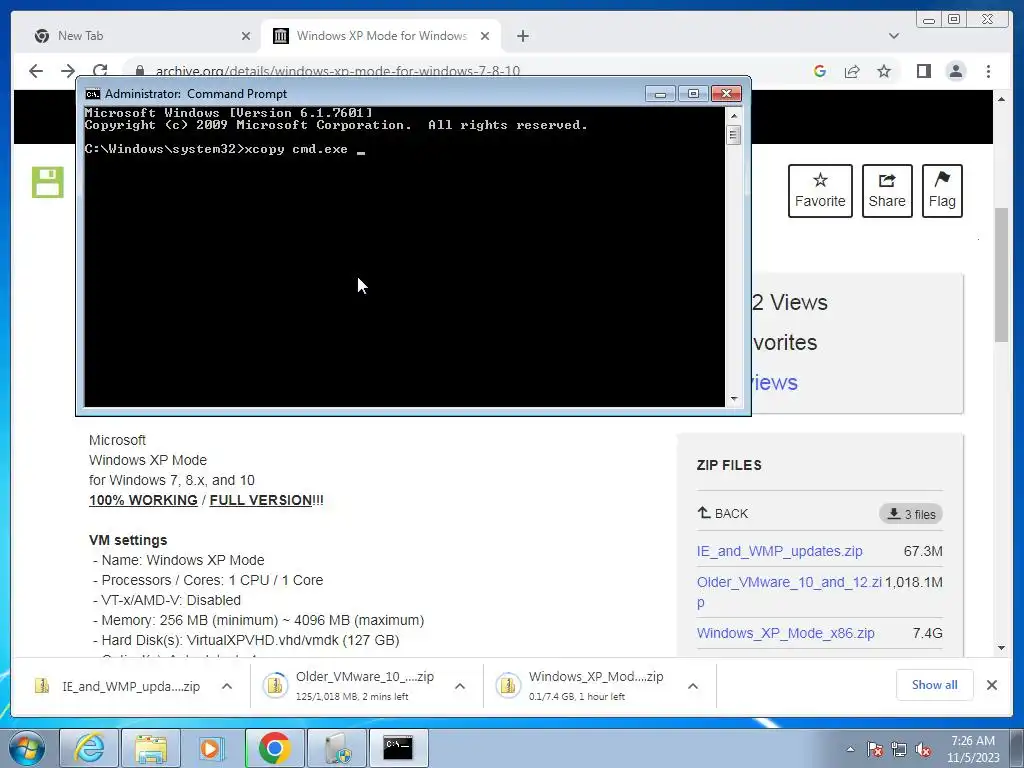1024x768 pixels.
Task: Click Command Prompt scrollbar up arrow
Action: click(734, 116)
